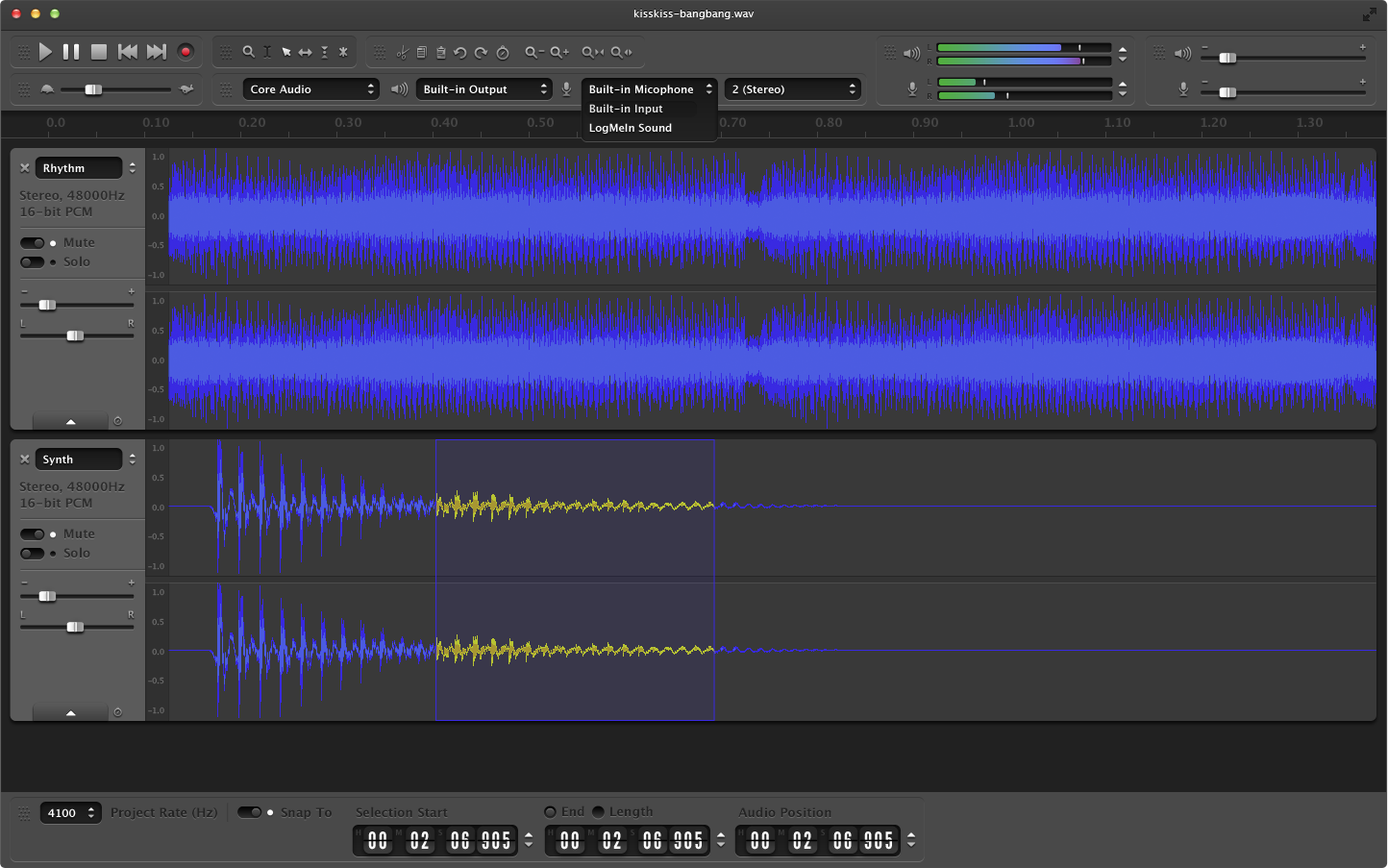1388x868 pixels.
Task: Hit the red Record button
Action: 186,52
